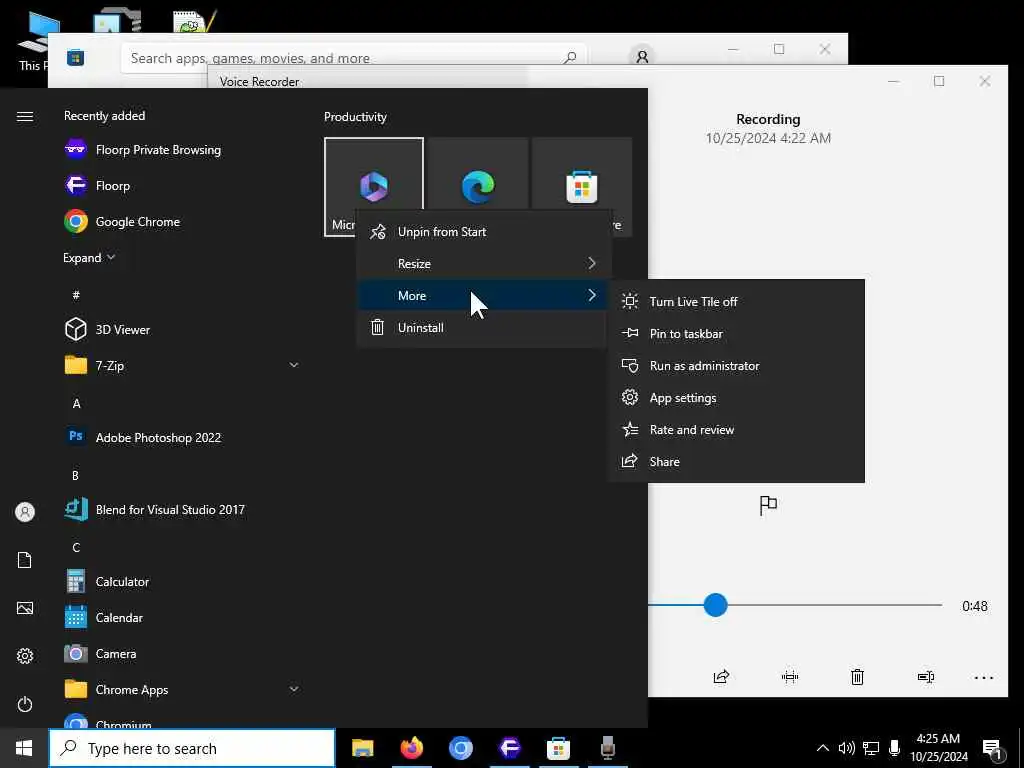Click Voice Recorder taskbar icon
The width and height of the screenshot is (1024, 768).
click(607, 748)
